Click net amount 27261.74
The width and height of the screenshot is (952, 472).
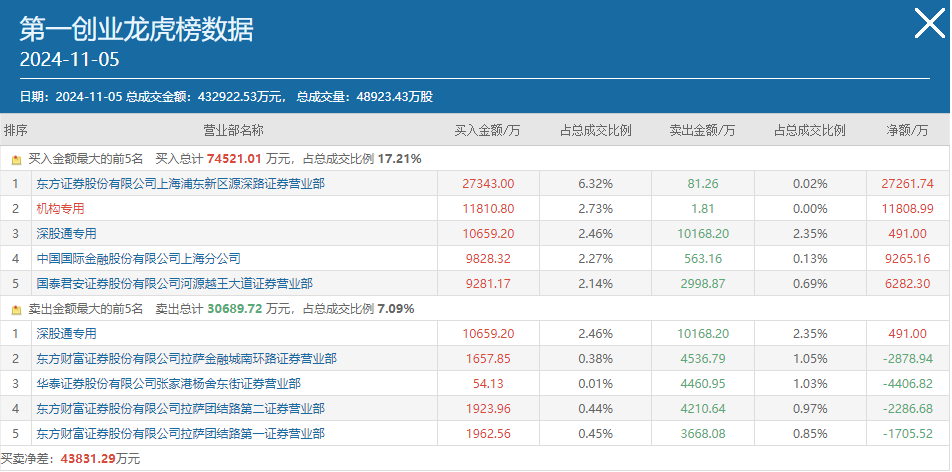[x=907, y=183]
